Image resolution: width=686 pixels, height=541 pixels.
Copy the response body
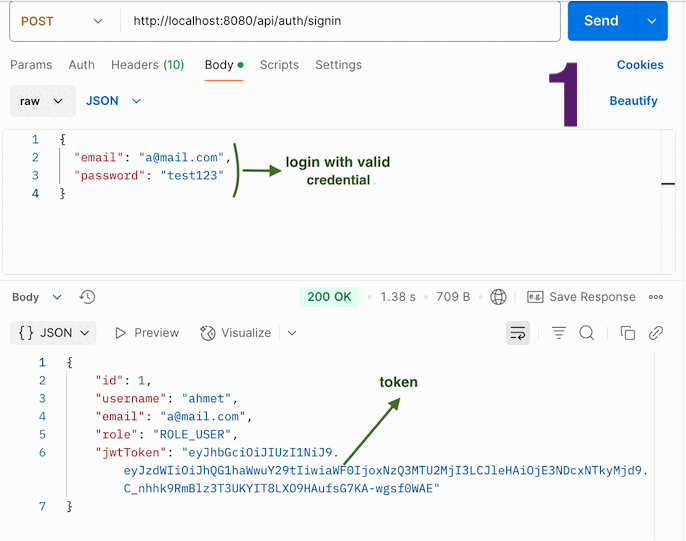pos(627,333)
